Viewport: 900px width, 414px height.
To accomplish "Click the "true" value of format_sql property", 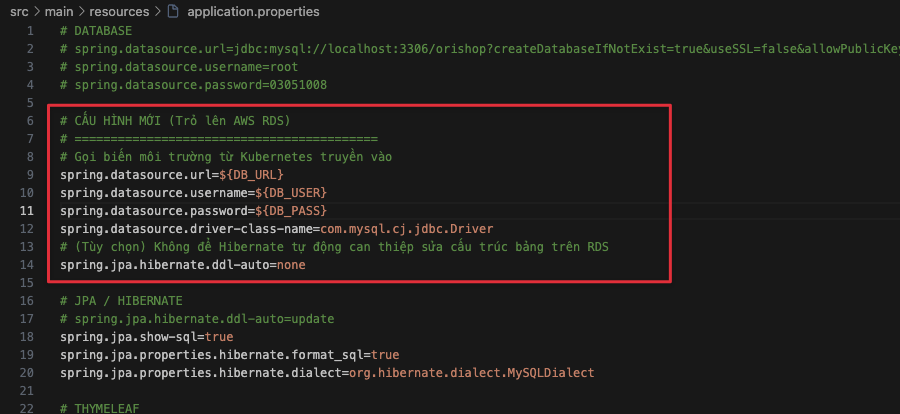I will (385, 355).
